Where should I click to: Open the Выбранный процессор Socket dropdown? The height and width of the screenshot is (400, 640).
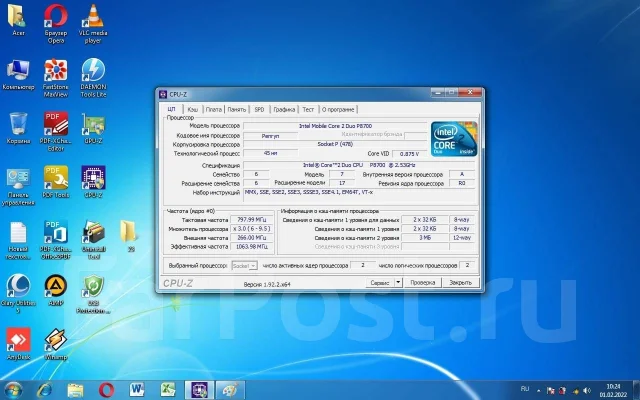[x=244, y=266]
